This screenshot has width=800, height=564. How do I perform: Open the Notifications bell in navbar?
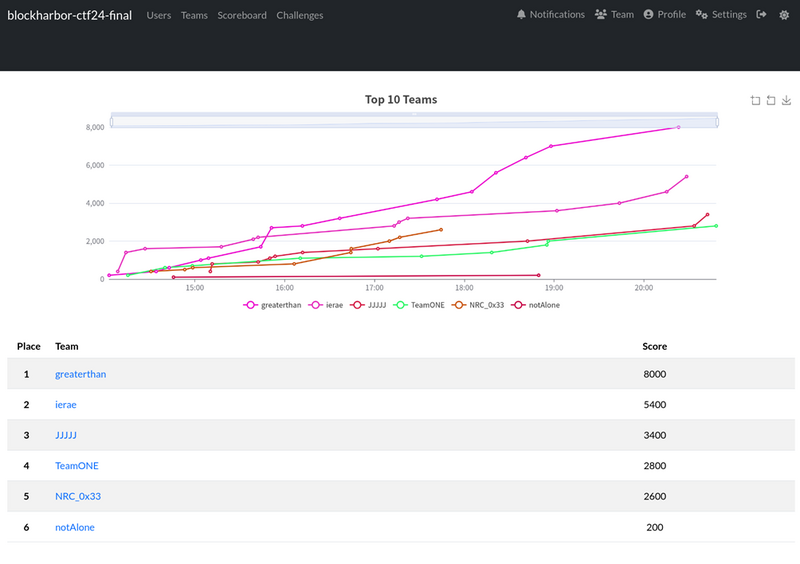(x=551, y=15)
